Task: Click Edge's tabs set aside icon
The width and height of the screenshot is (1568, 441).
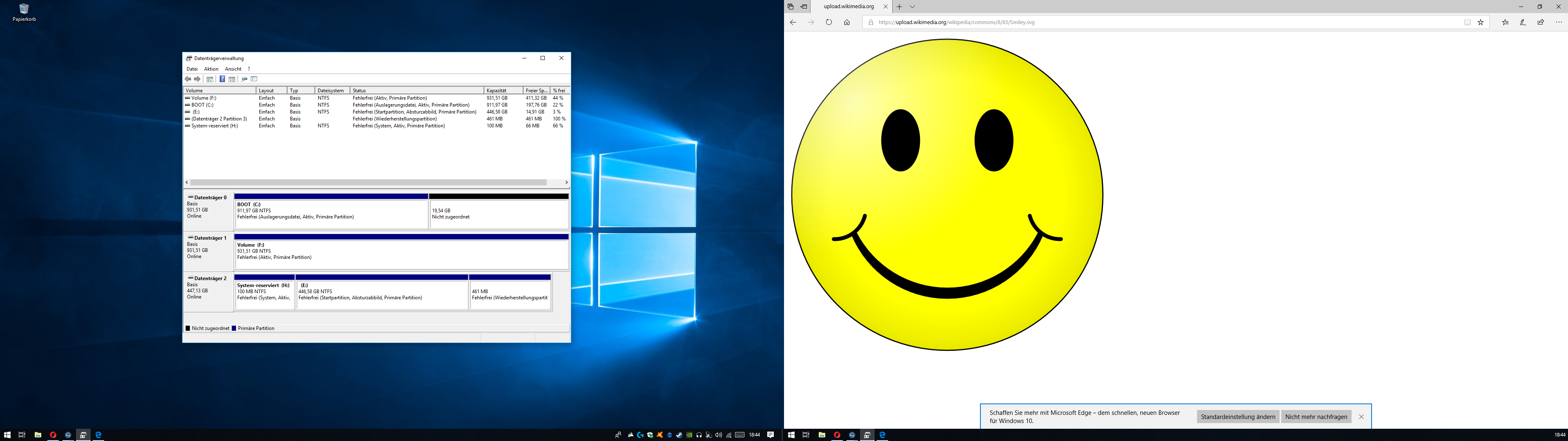Action: [x=791, y=7]
